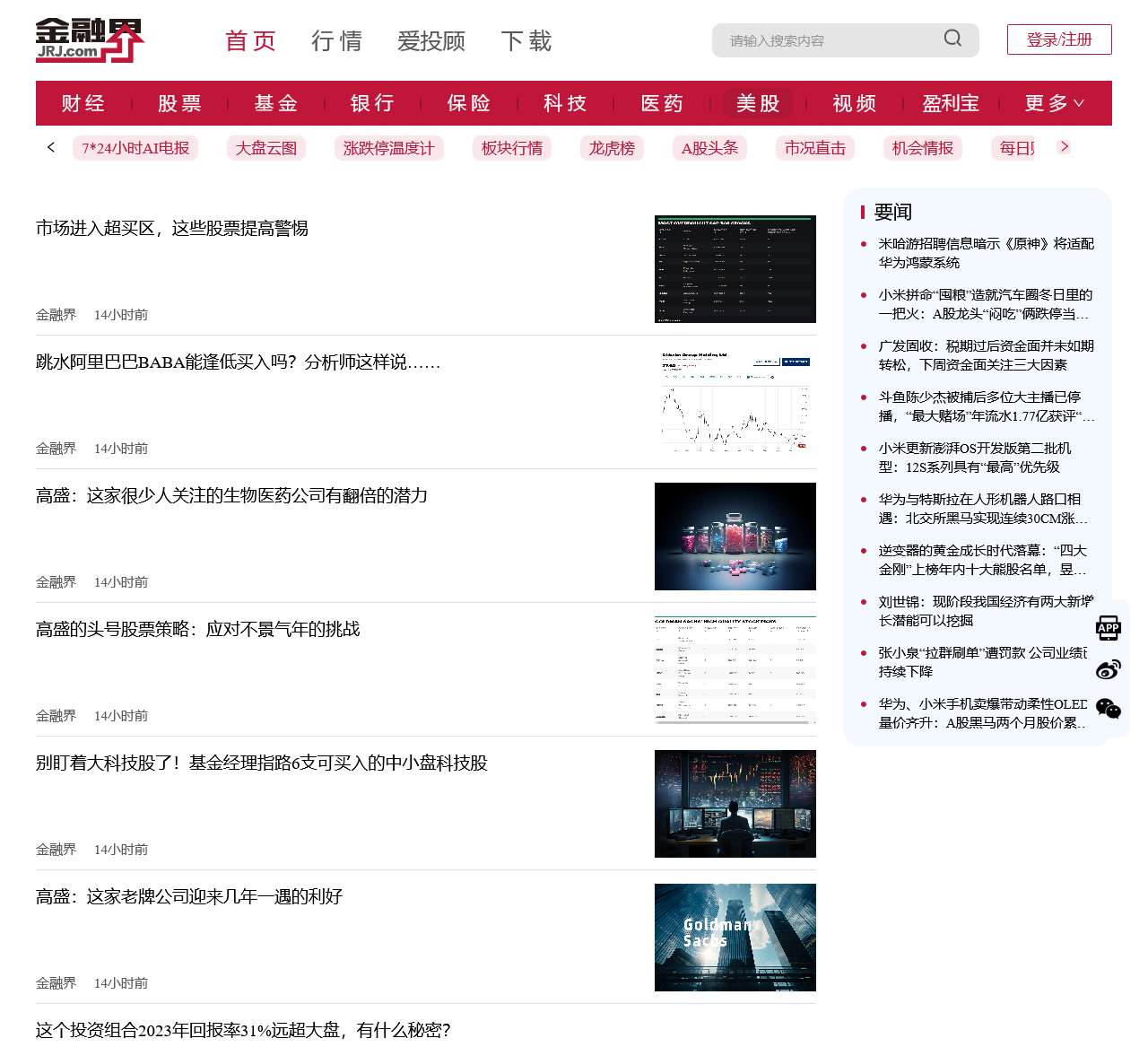Open 大盘云图 tag

266,148
